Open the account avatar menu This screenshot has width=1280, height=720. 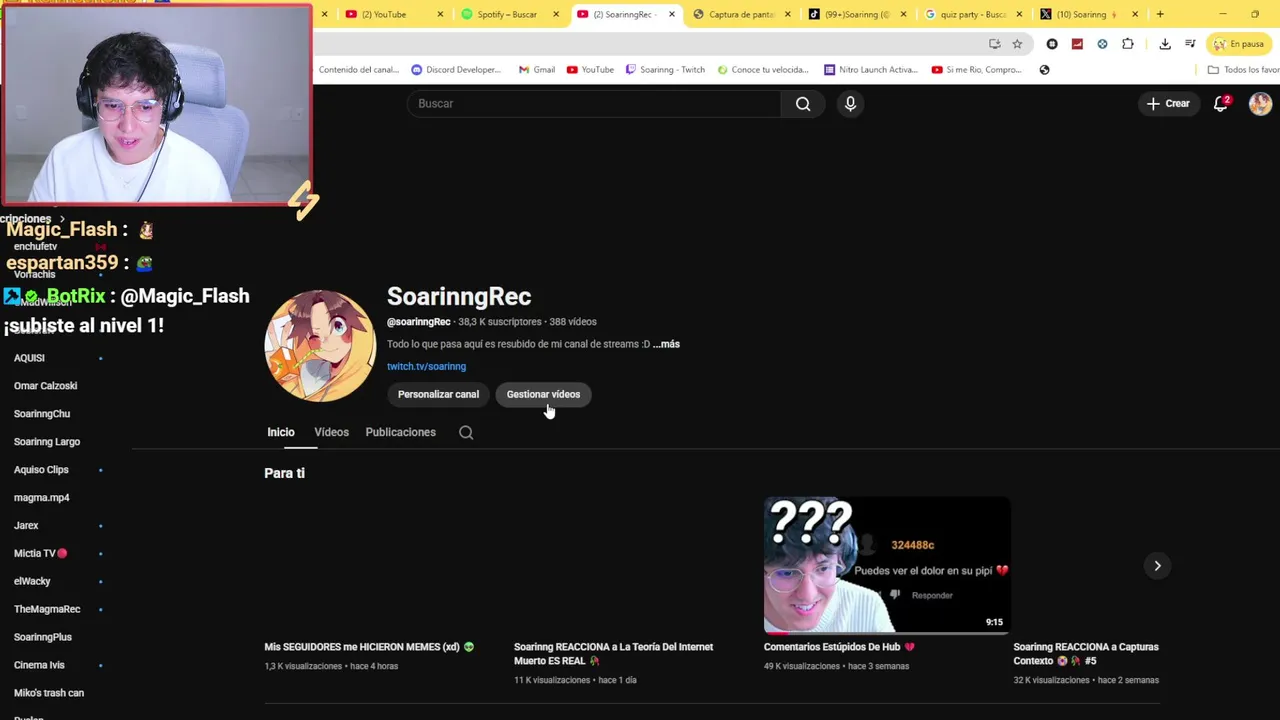(x=1260, y=104)
